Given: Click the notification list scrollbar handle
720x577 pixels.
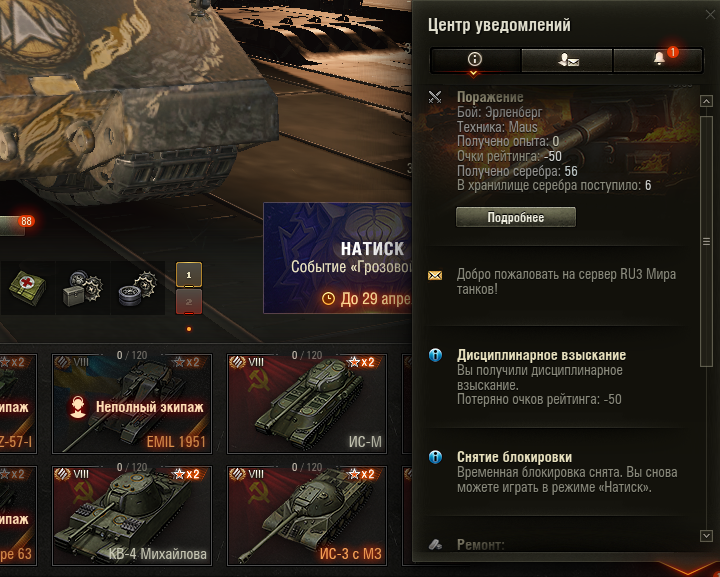Looking at the screenshot, I should tap(706, 241).
